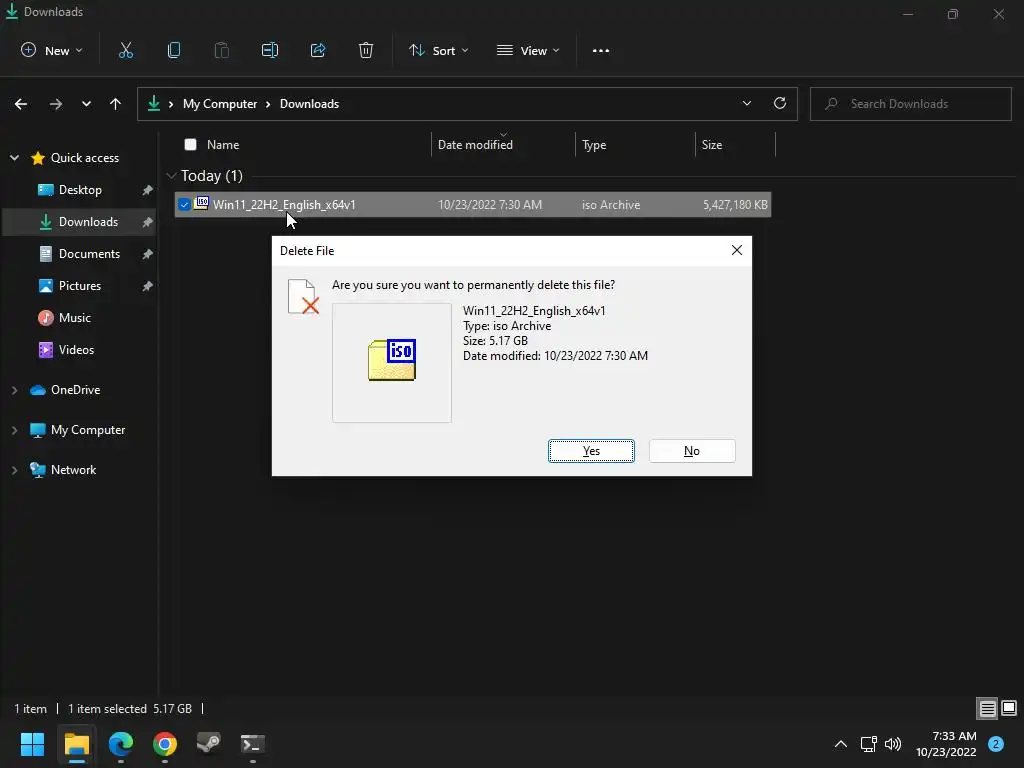
Task: Open volume control in system tray
Action: [x=893, y=744]
